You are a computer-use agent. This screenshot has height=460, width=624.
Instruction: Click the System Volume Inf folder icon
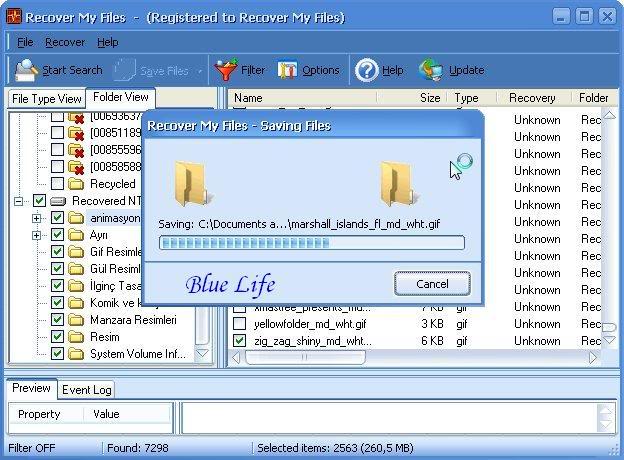tap(76, 354)
